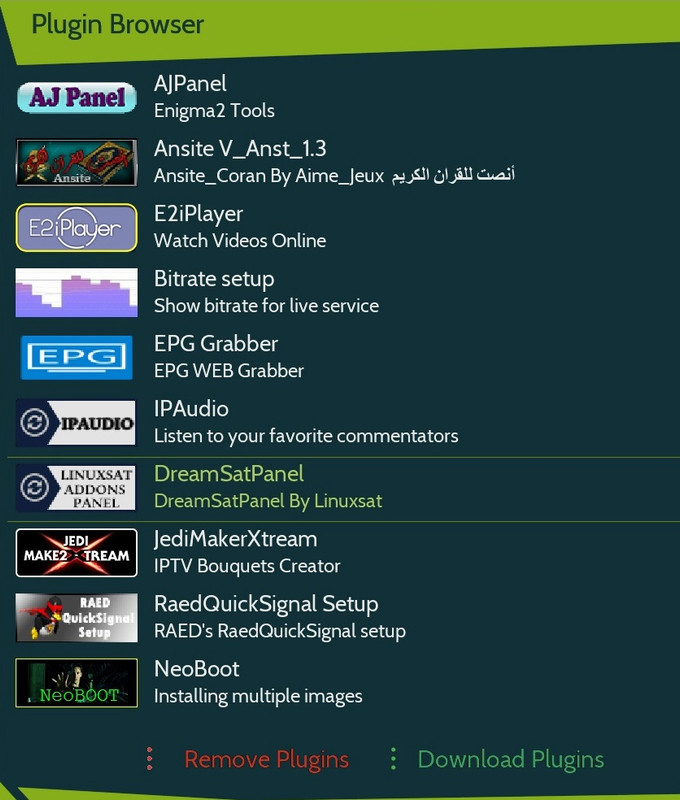Click the red dots beside Remove Plugins
The image size is (680, 800).
tap(149, 759)
